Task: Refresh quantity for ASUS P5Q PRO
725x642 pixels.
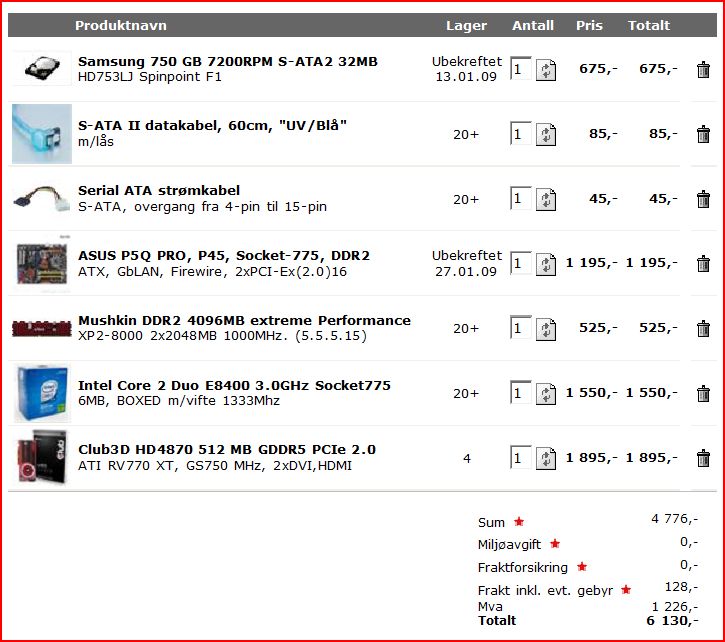Action: [546, 264]
